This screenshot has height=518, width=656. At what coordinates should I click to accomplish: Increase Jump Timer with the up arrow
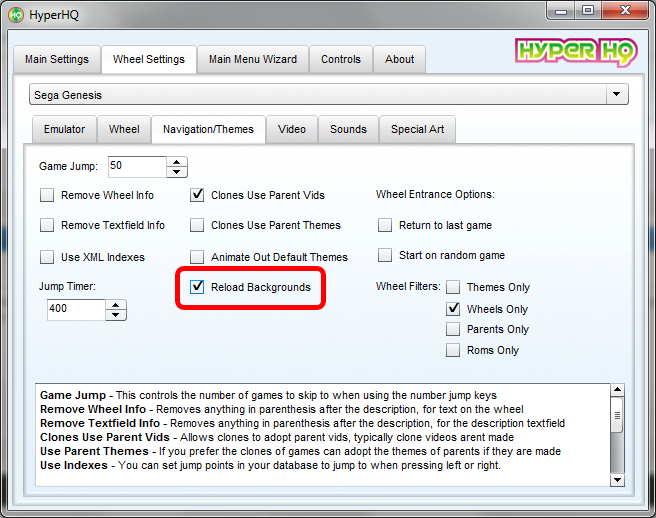point(116,305)
